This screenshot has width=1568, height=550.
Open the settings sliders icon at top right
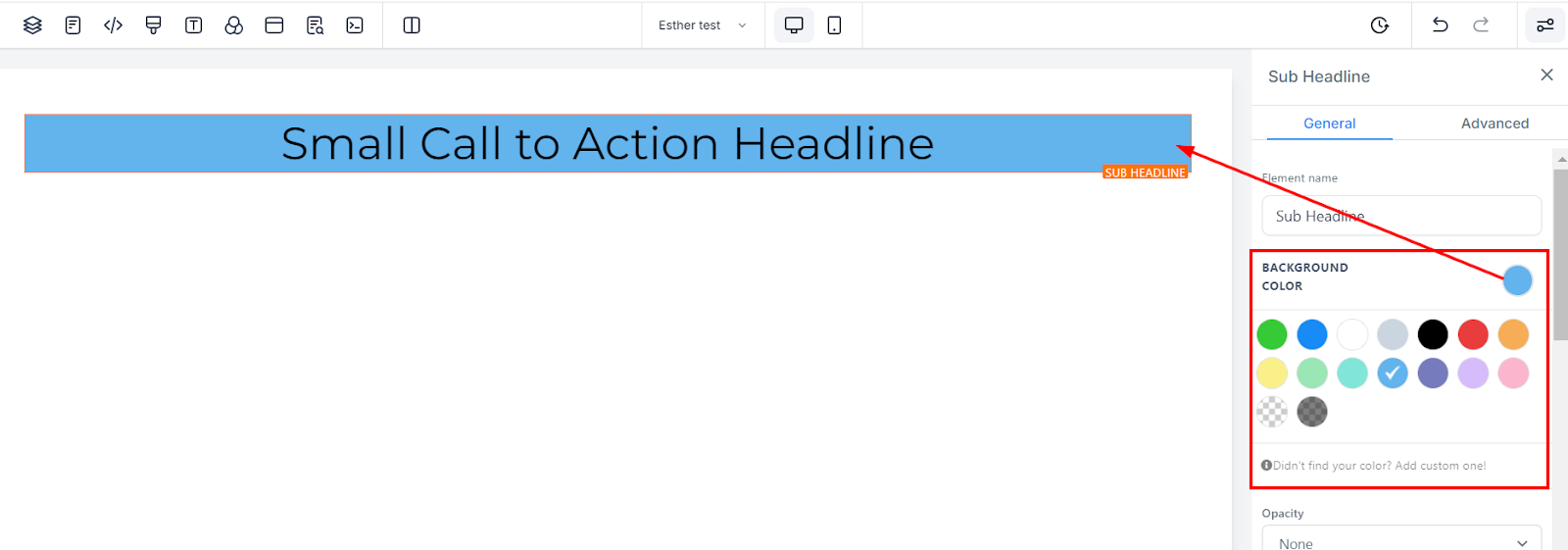(x=1545, y=25)
